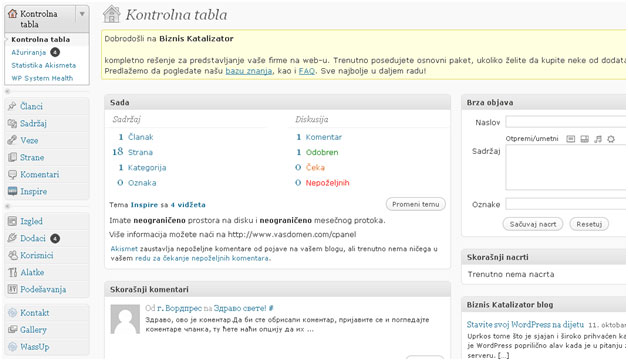Image resolution: width=628 pixels, height=361 pixels.
Task: Open the Inspire theme link in Sada
Action: coord(144,205)
